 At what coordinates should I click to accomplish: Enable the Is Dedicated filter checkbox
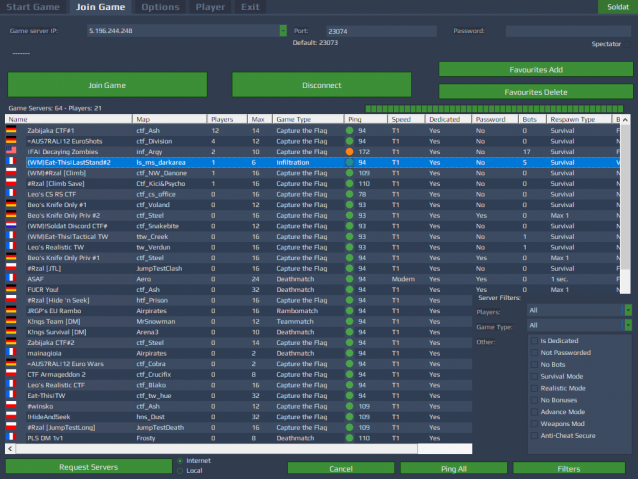[x=533, y=341]
